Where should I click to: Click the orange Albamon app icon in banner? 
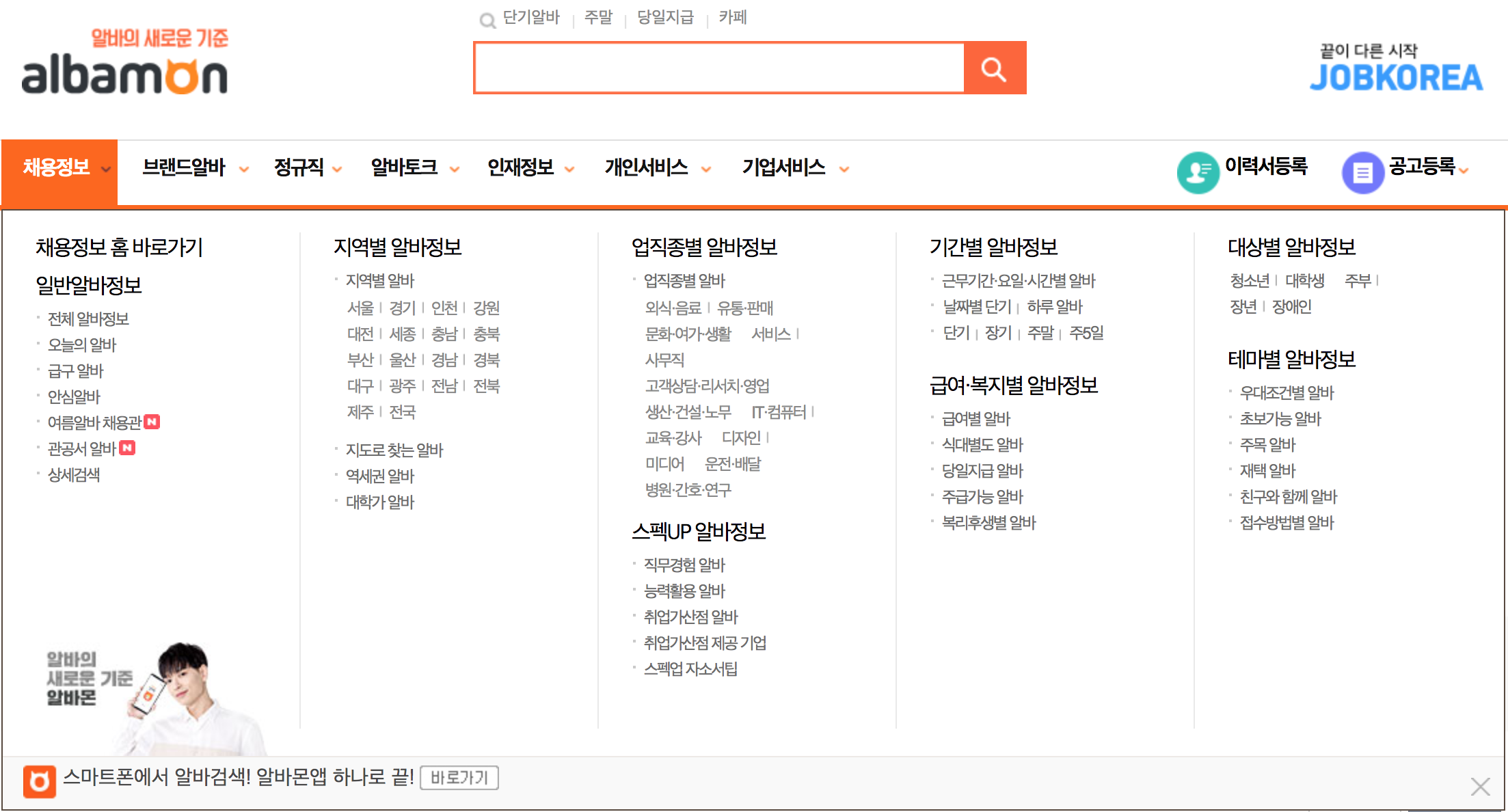39,781
